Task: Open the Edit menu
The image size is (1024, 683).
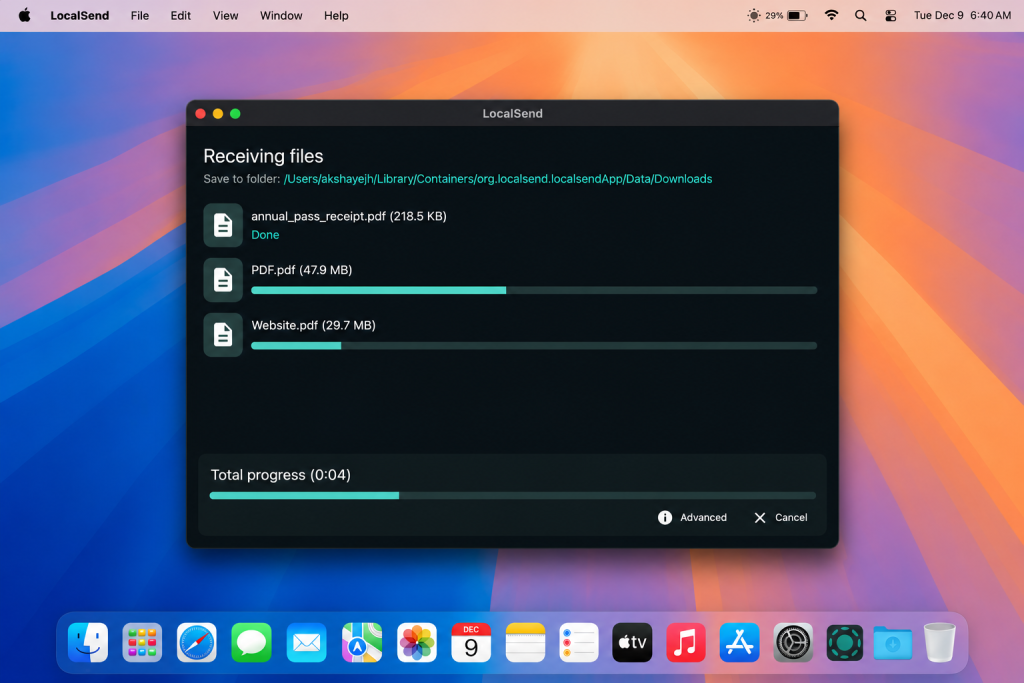Action: 180,15
